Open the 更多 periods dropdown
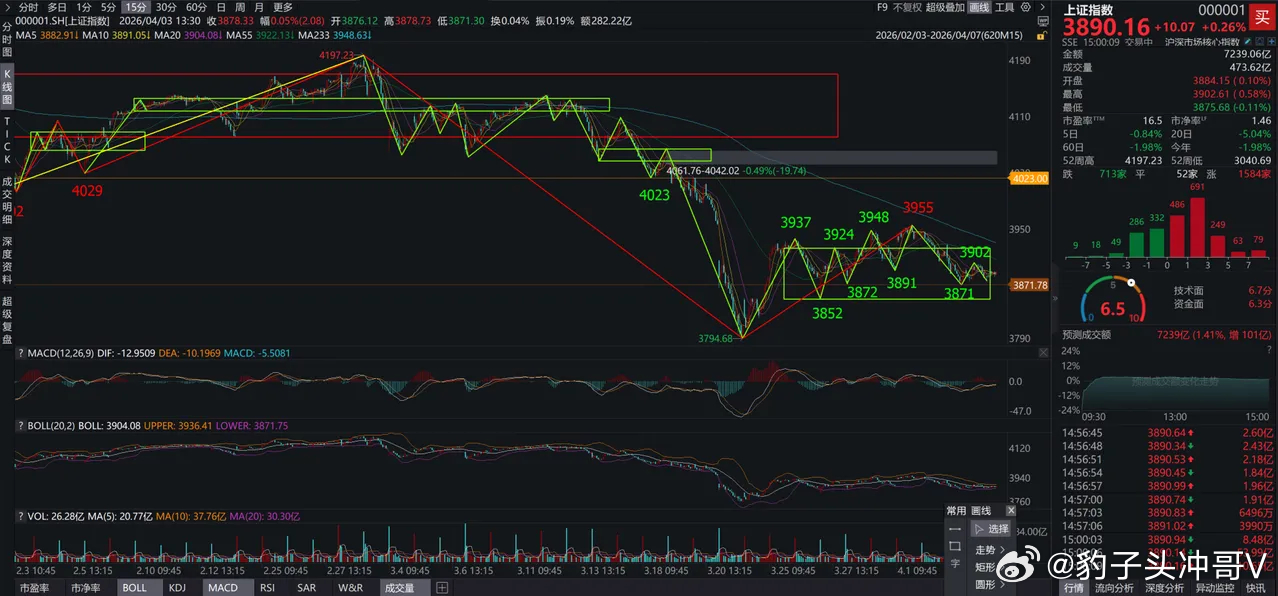Screen dimensions: 1278x596 pyautogui.click(x=282, y=7)
